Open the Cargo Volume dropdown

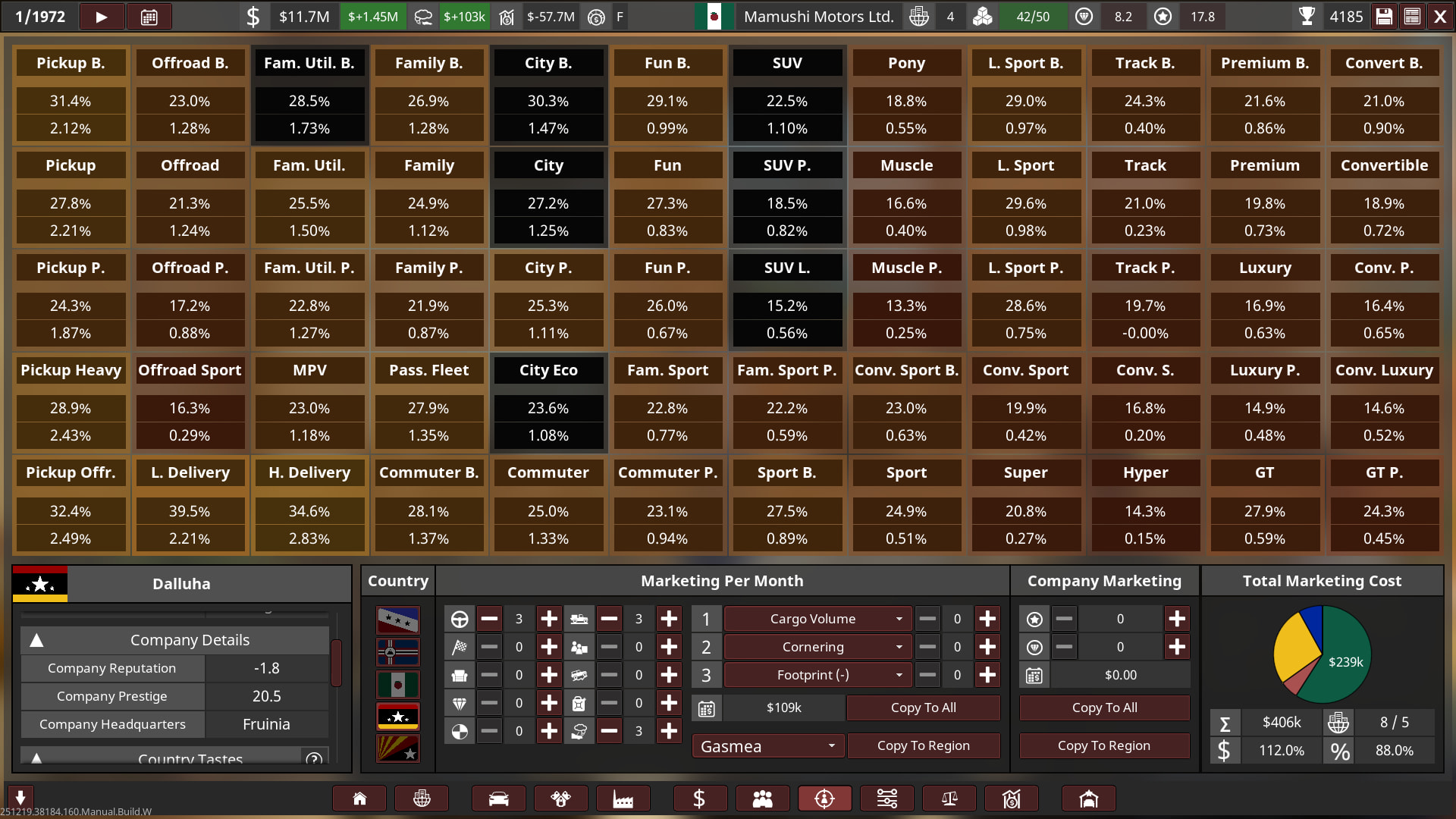[817, 619]
